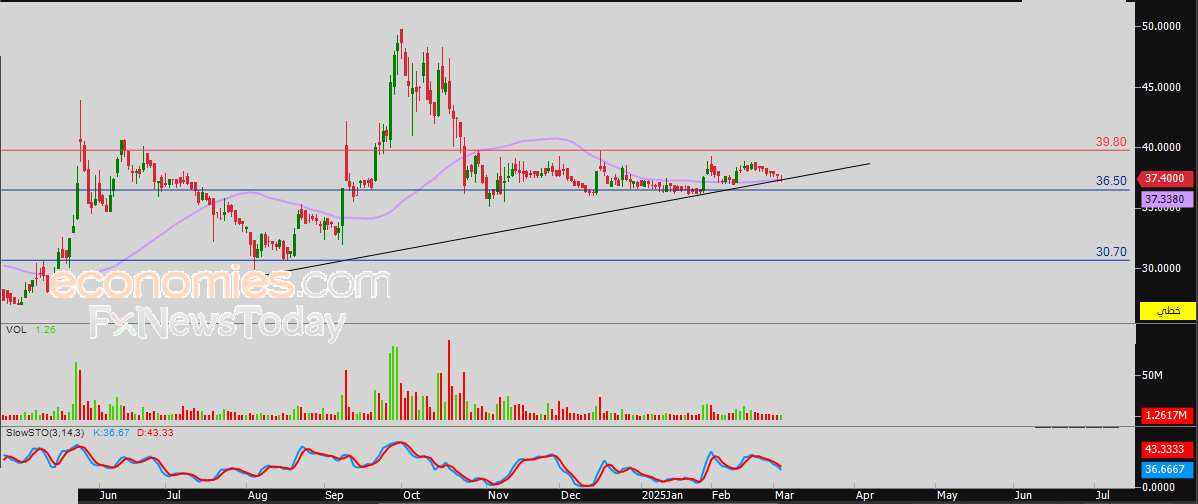Click the Oct marker on the time axis
This screenshot has width=1198, height=504.
410,494
